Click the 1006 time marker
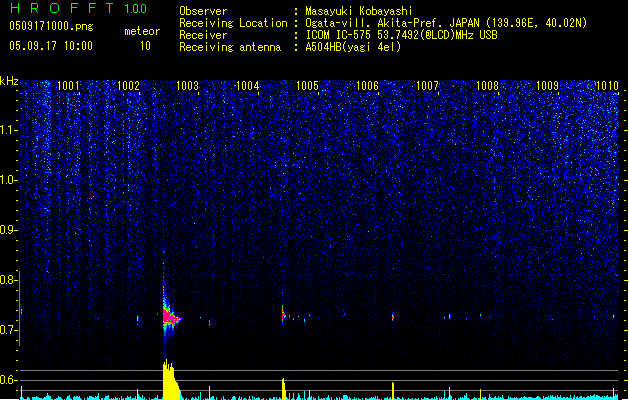The image size is (629, 400). coord(367,86)
